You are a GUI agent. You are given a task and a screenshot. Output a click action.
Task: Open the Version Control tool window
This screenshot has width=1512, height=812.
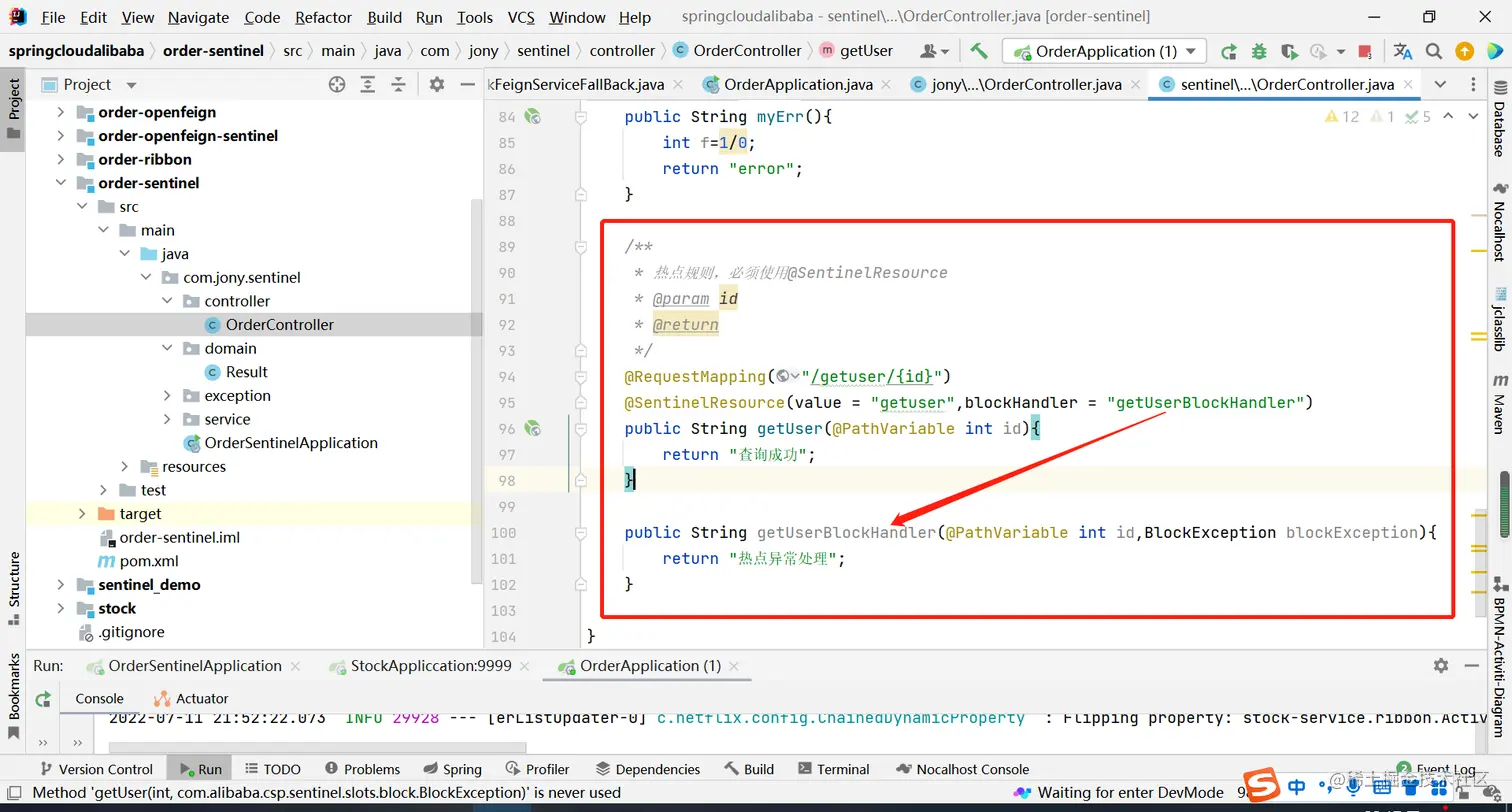click(95, 769)
